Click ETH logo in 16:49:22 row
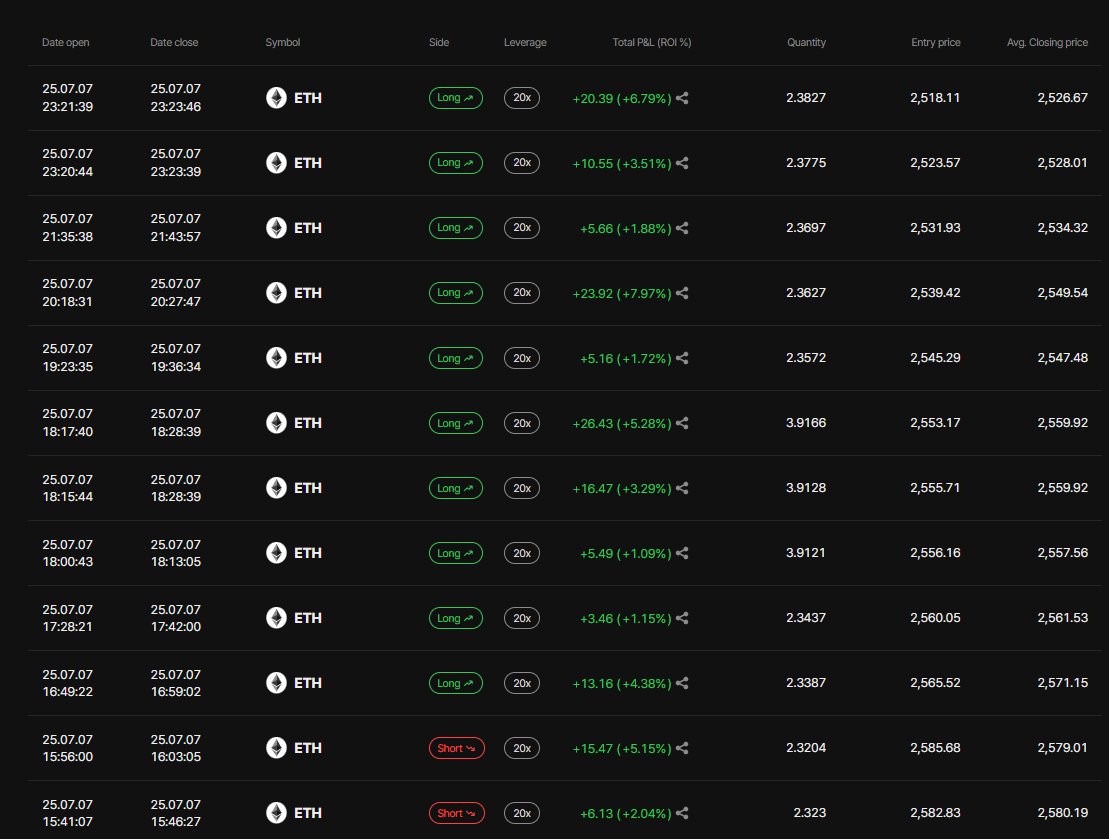Screen dimensions: 1109x839 pyautogui.click(x=276, y=683)
